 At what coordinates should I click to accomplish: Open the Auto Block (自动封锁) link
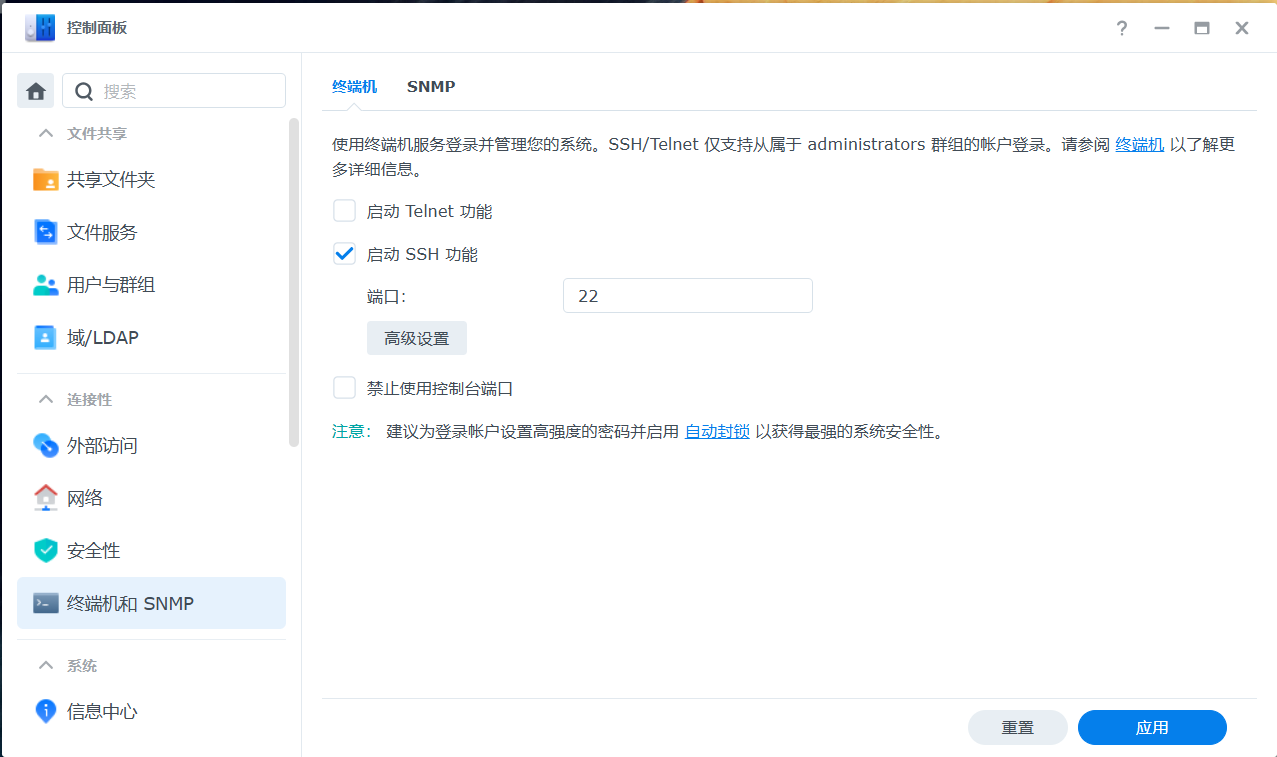tap(717, 432)
